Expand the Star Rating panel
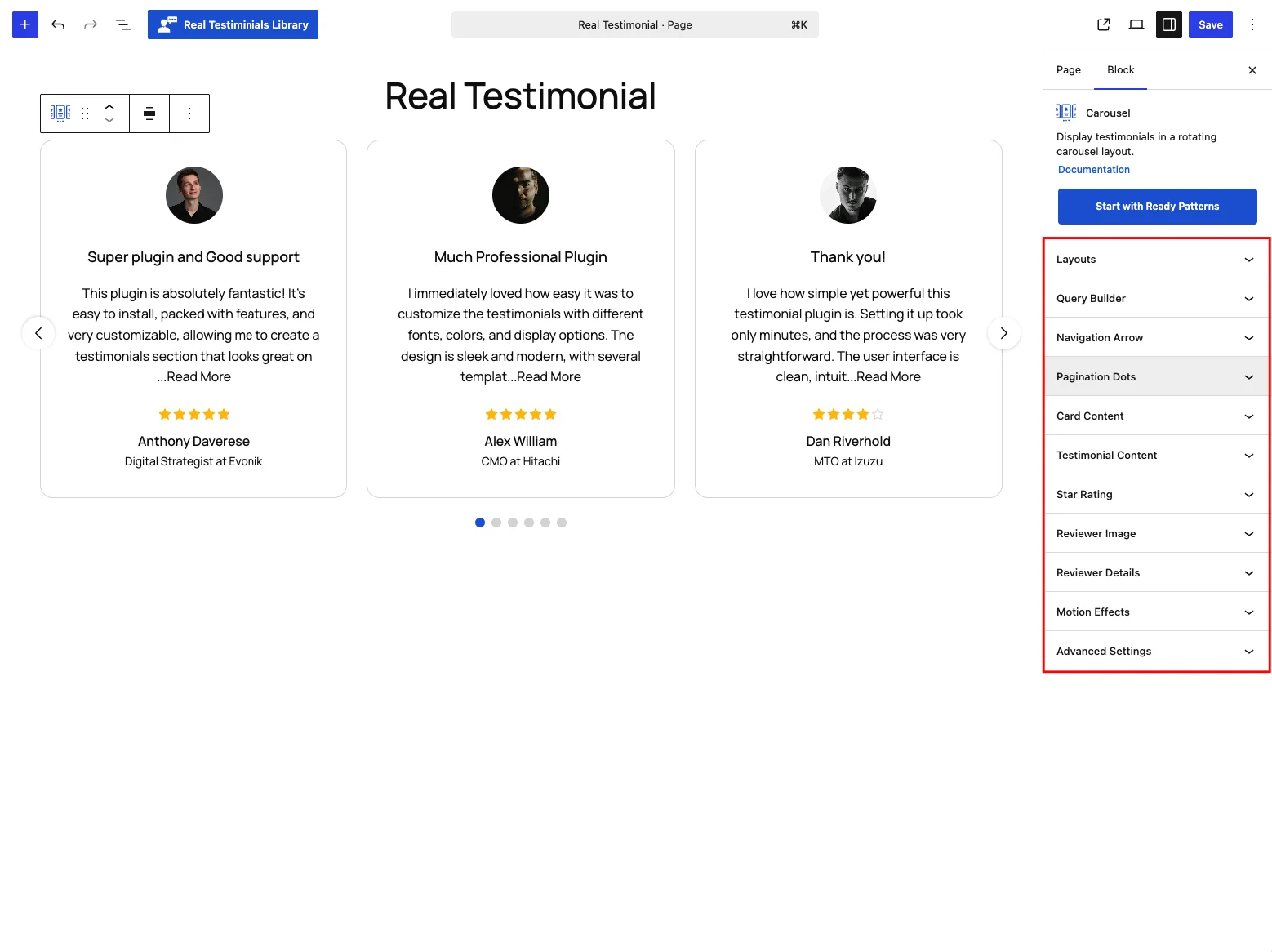This screenshot has height=952, width=1272. click(x=1157, y=495)
